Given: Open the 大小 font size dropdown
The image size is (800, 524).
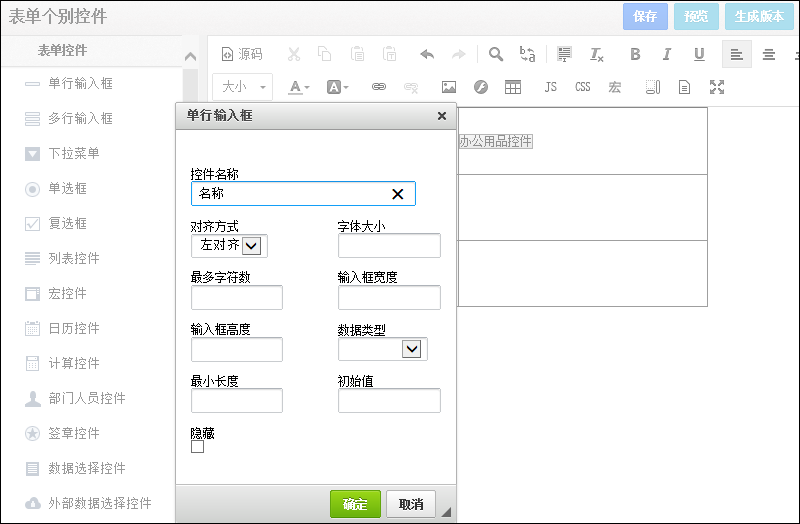Looking at the screenshot, I should point(243,87).
